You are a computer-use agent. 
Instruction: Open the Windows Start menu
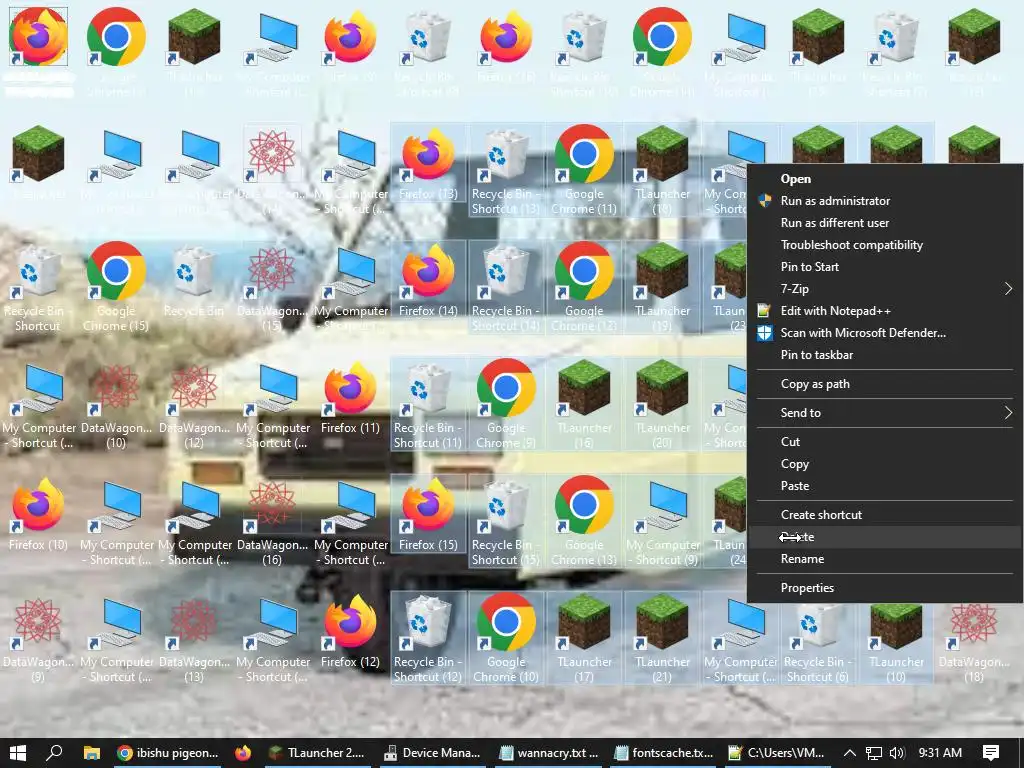click(18, 753)
